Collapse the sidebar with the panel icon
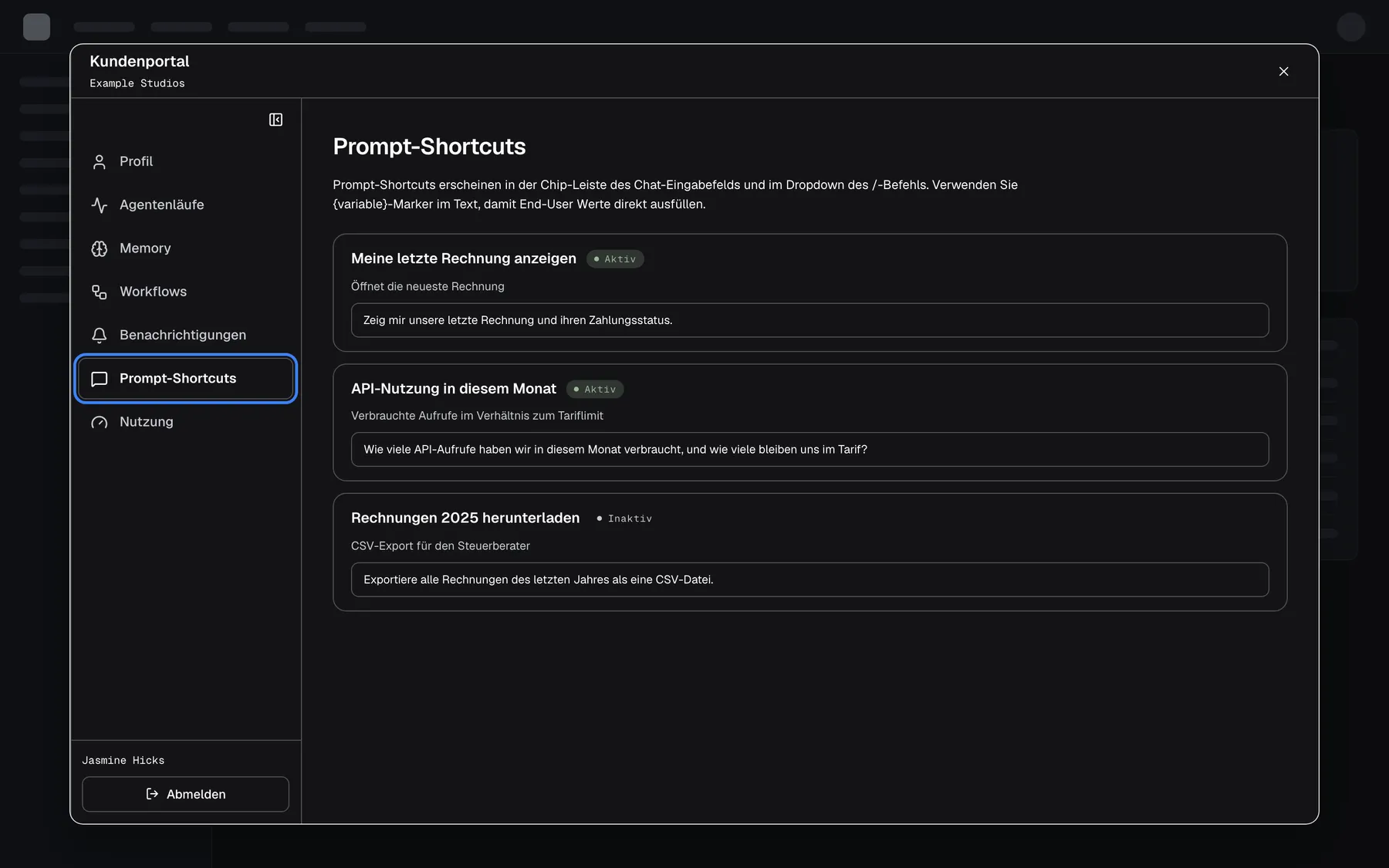This screenshot has width=1389, height=868. point(275,120)
